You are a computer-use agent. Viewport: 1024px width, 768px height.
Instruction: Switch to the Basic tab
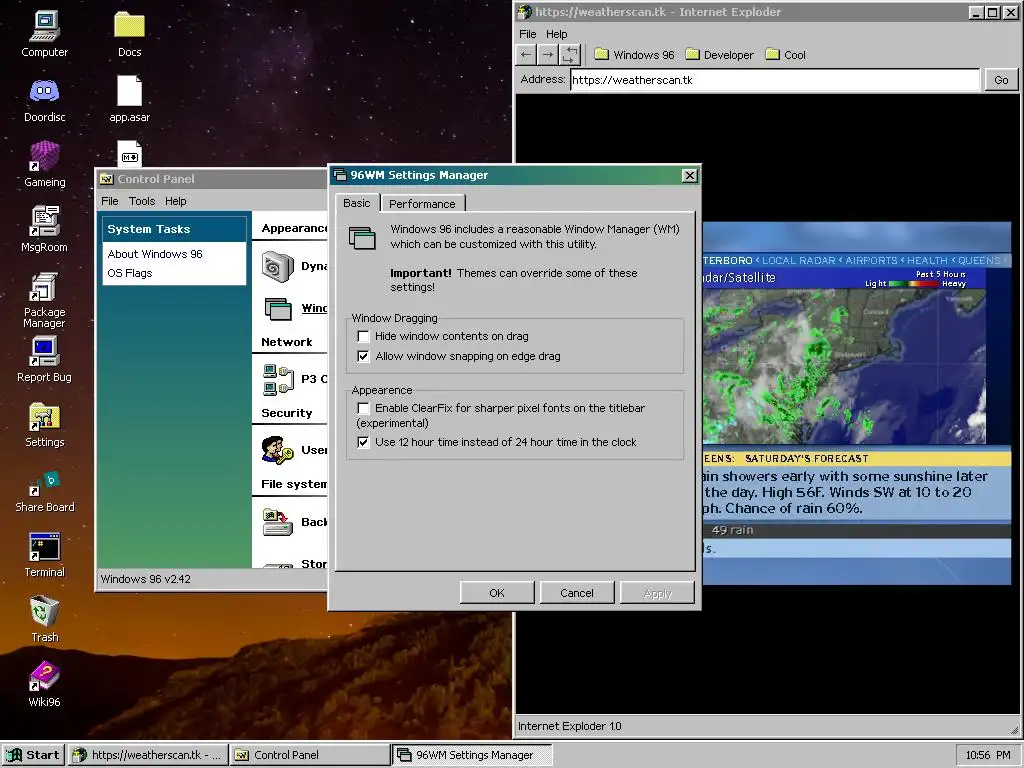[x=357, y=203]
